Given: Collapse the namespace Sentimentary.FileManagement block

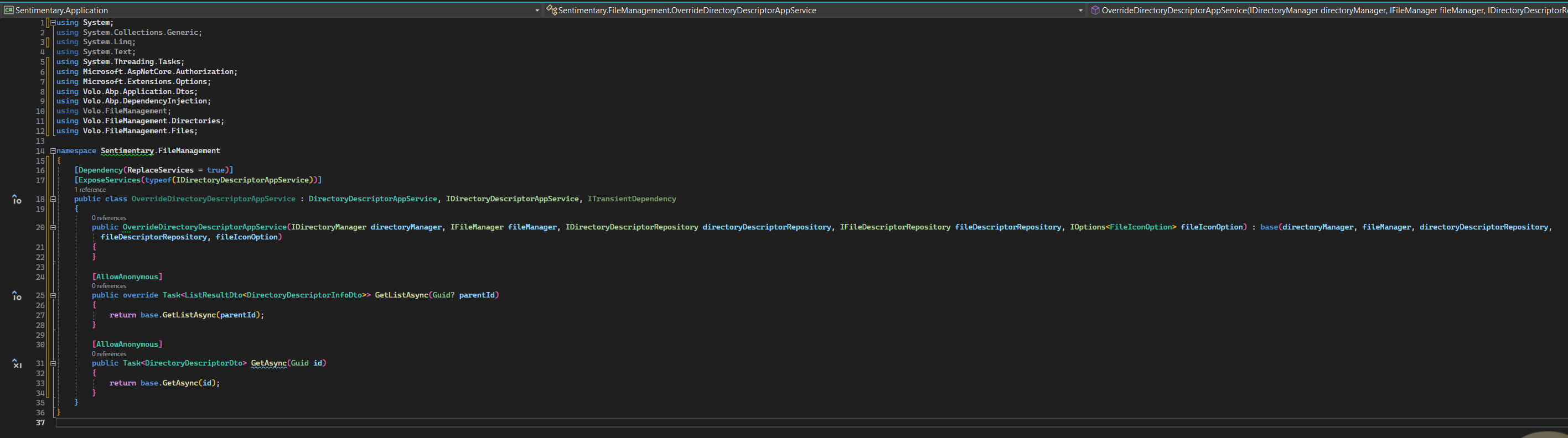Looking at the screenshot, I should (53, 151).
